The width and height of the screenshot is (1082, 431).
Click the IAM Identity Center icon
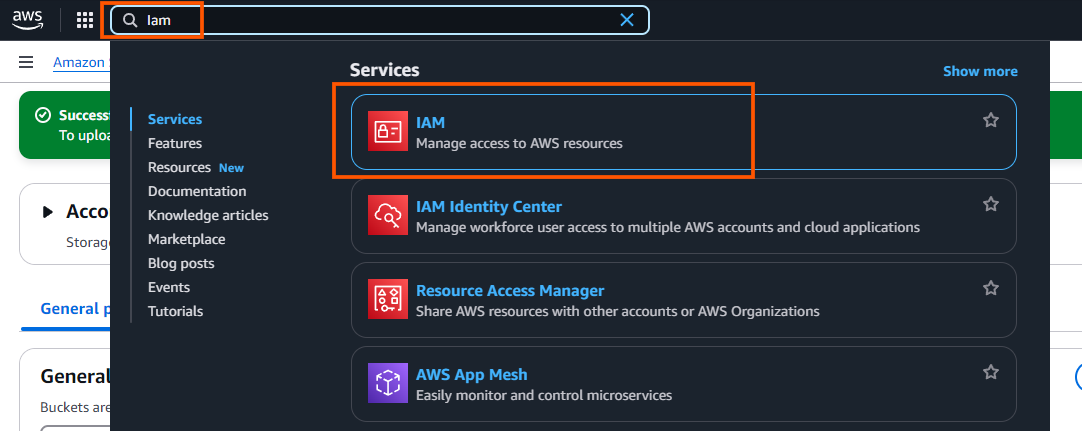(x=387, y=216)
